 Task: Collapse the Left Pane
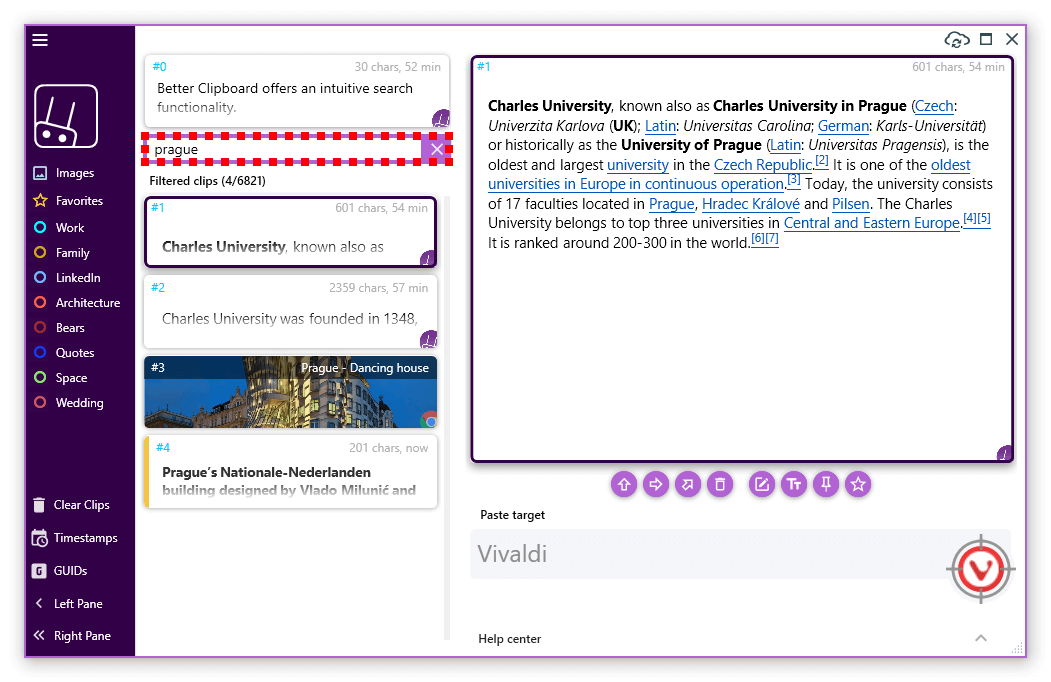pos(68,604)
